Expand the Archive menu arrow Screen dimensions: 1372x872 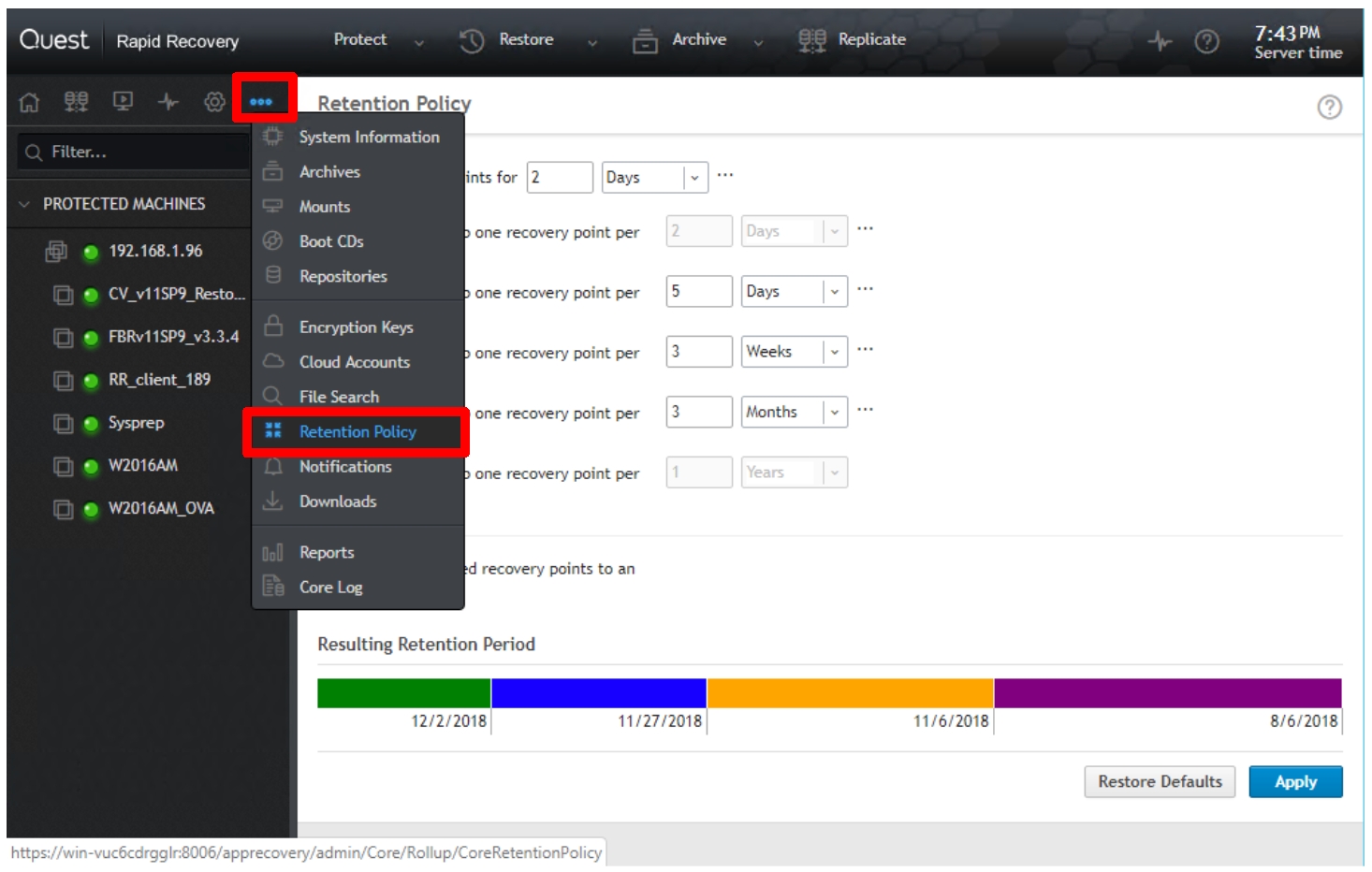[758, 42]
